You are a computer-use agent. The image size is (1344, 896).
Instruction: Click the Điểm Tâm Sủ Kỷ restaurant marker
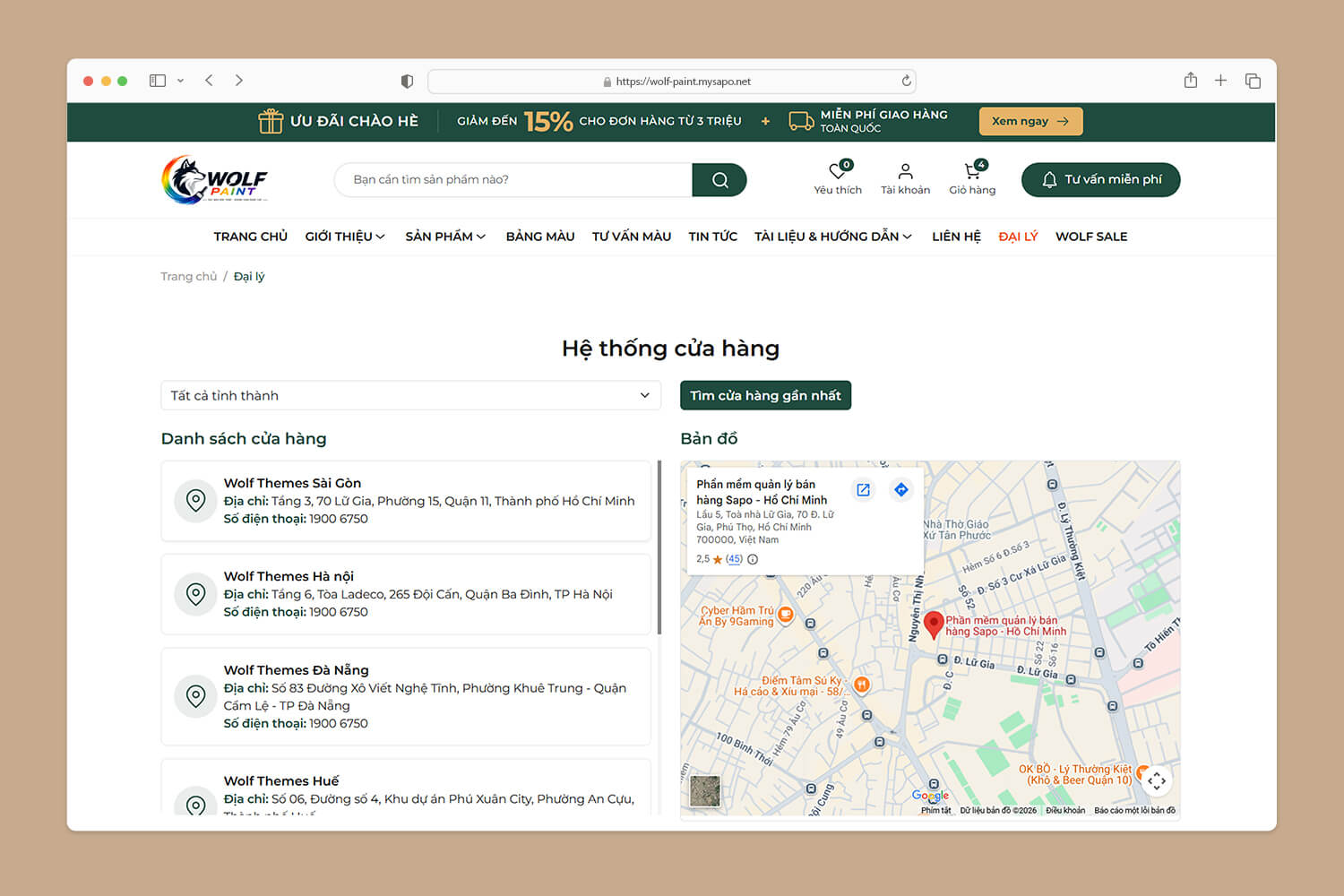tap(861, 685)
